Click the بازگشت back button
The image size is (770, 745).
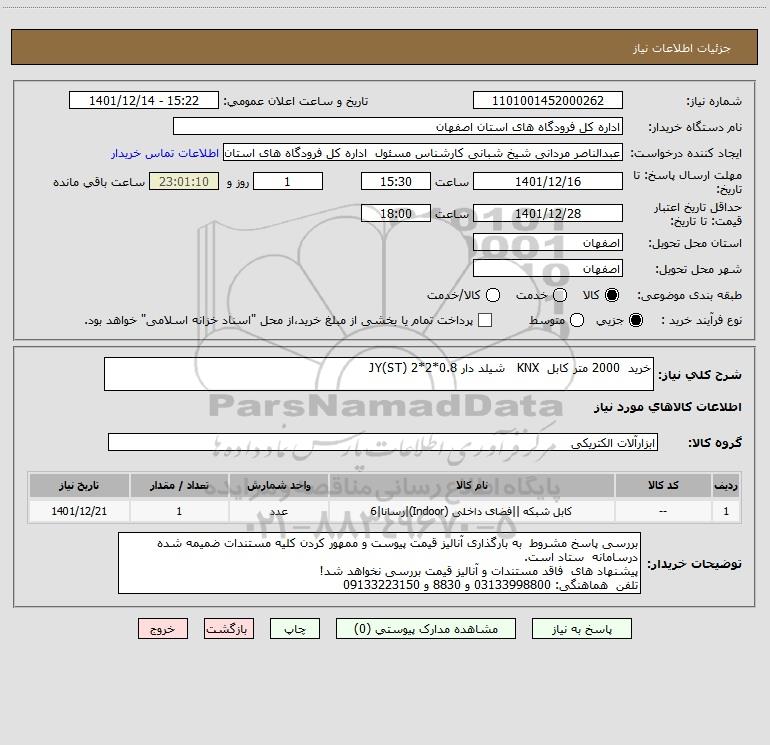(x=229, y=629)
